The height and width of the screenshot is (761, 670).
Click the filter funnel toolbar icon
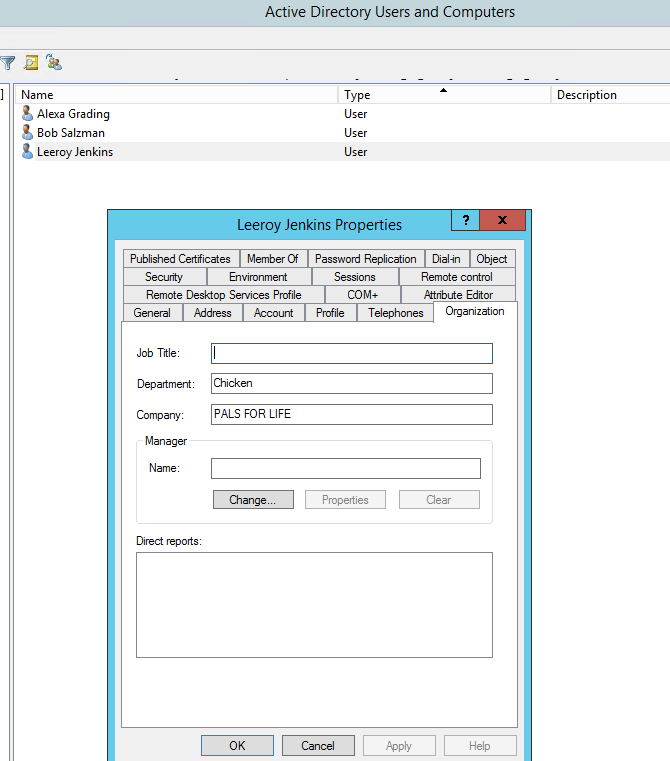[7, 62]
